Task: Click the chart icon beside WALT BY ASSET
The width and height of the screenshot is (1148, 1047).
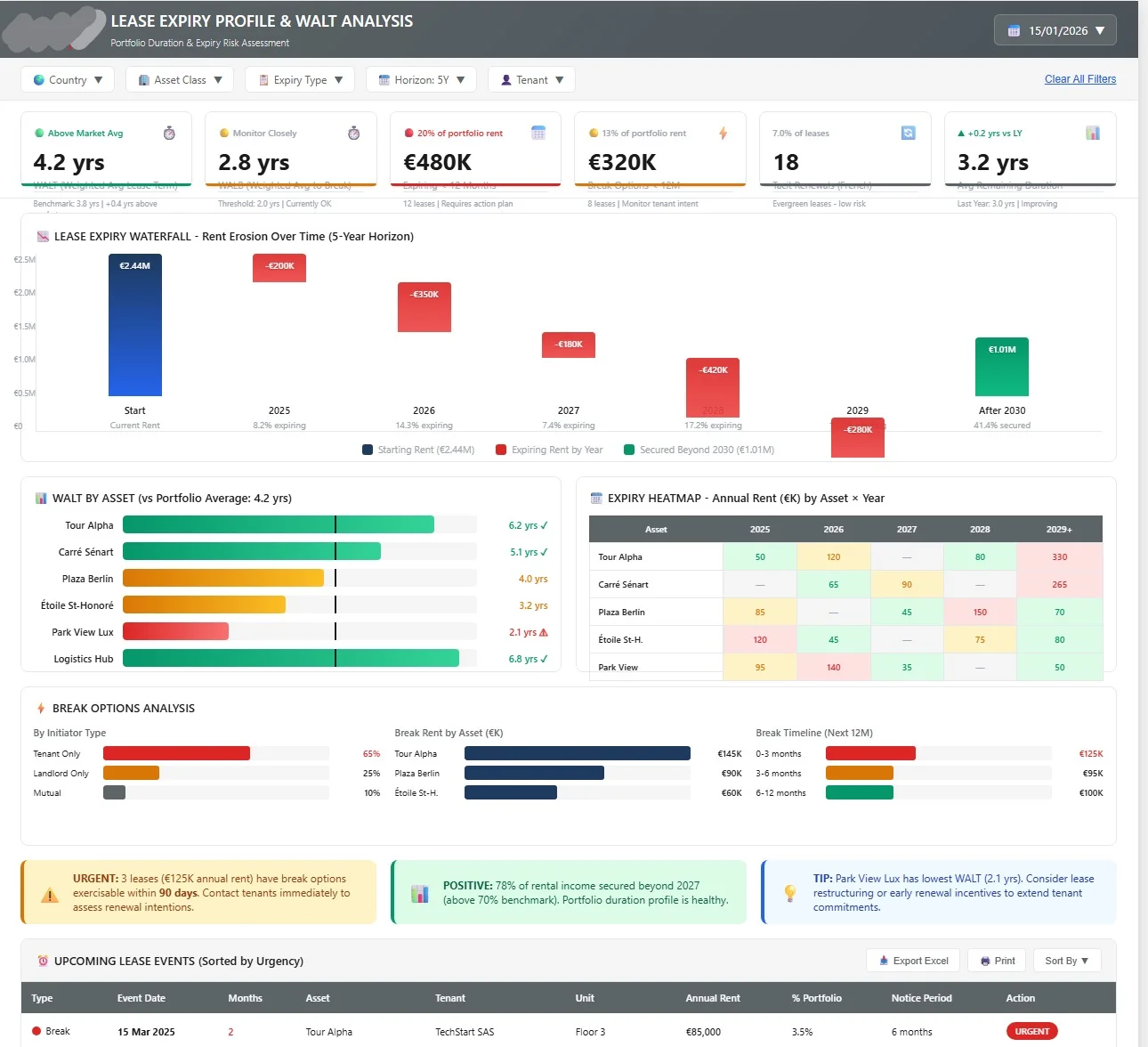Action: point(41,498)
